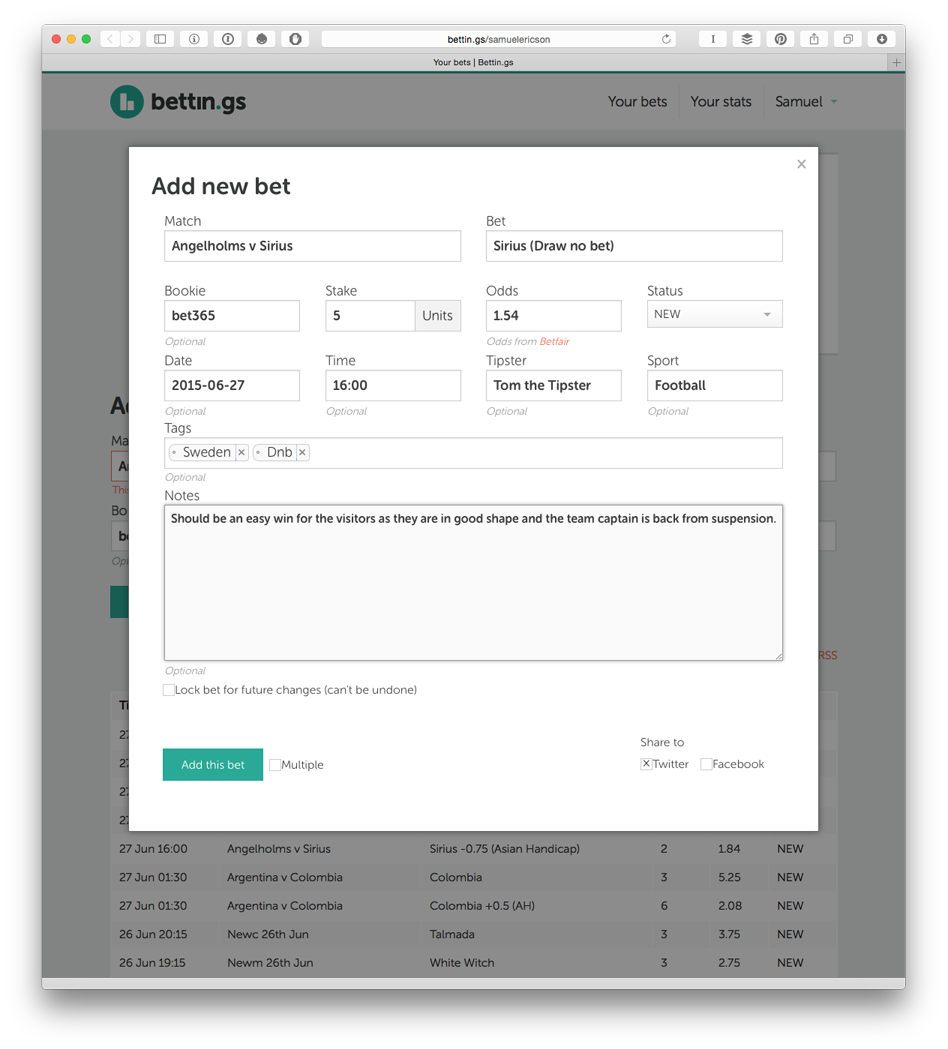Enable the Multiple checkbox
The height and width of the screenshot is (1049, 948).
[x=275, y=765]
